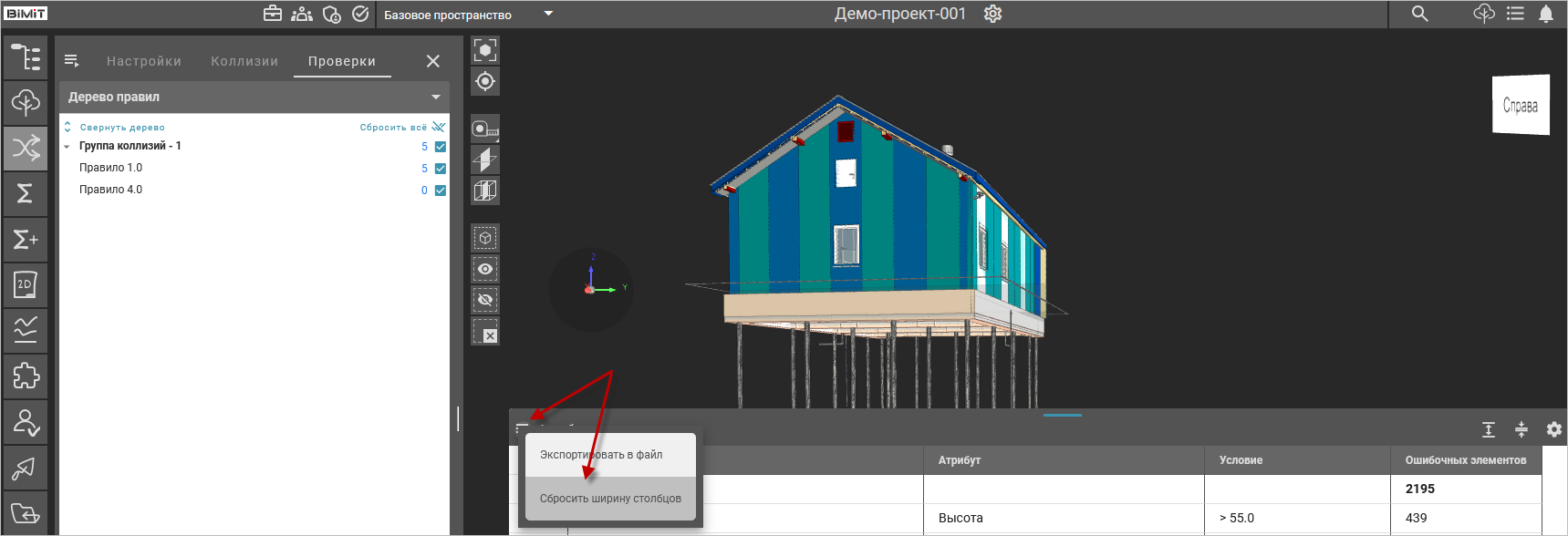Open the plugins puzzle piece icon
Screen dimensions: 1568x536
tap(26, 376)
